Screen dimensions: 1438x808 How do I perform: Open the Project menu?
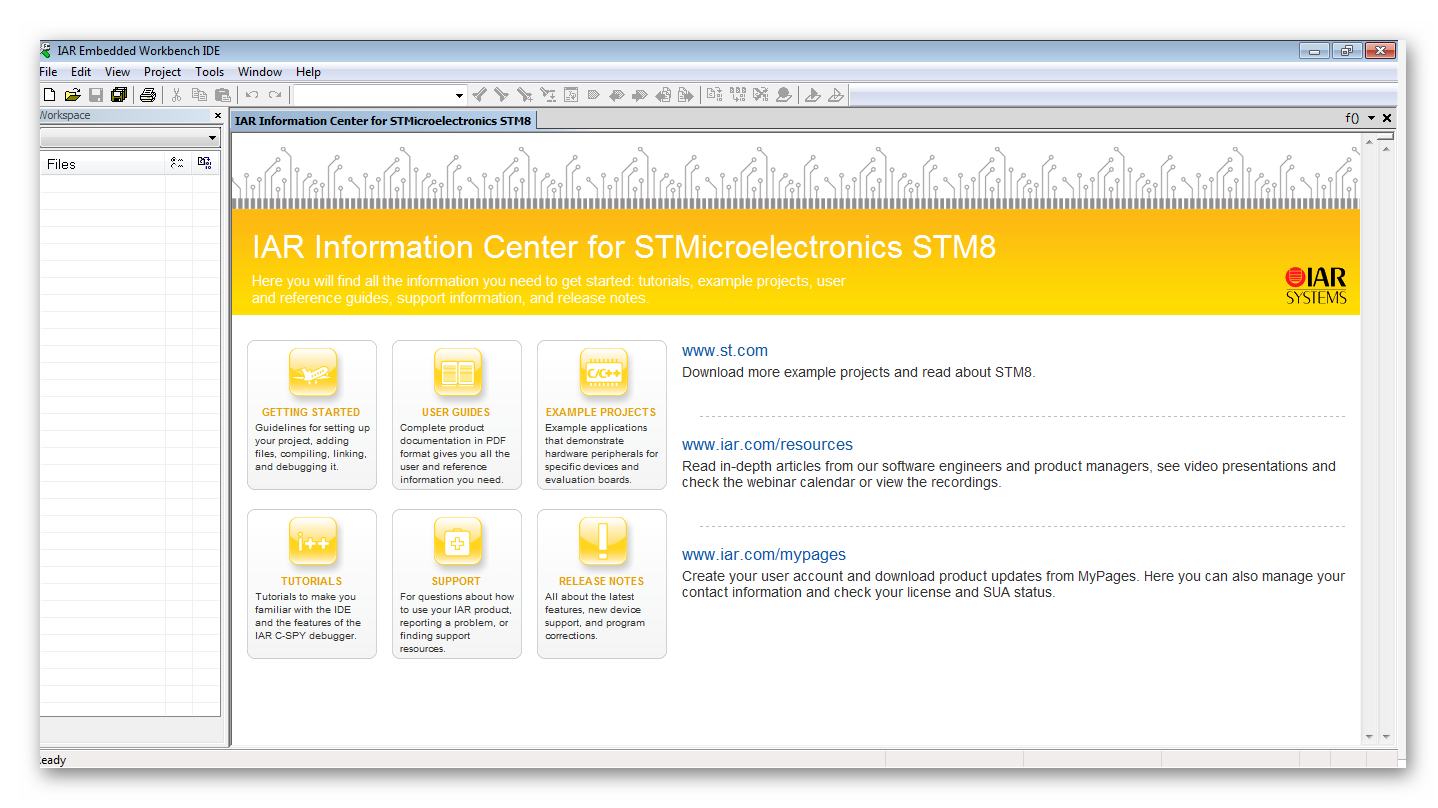coord(162,71)
